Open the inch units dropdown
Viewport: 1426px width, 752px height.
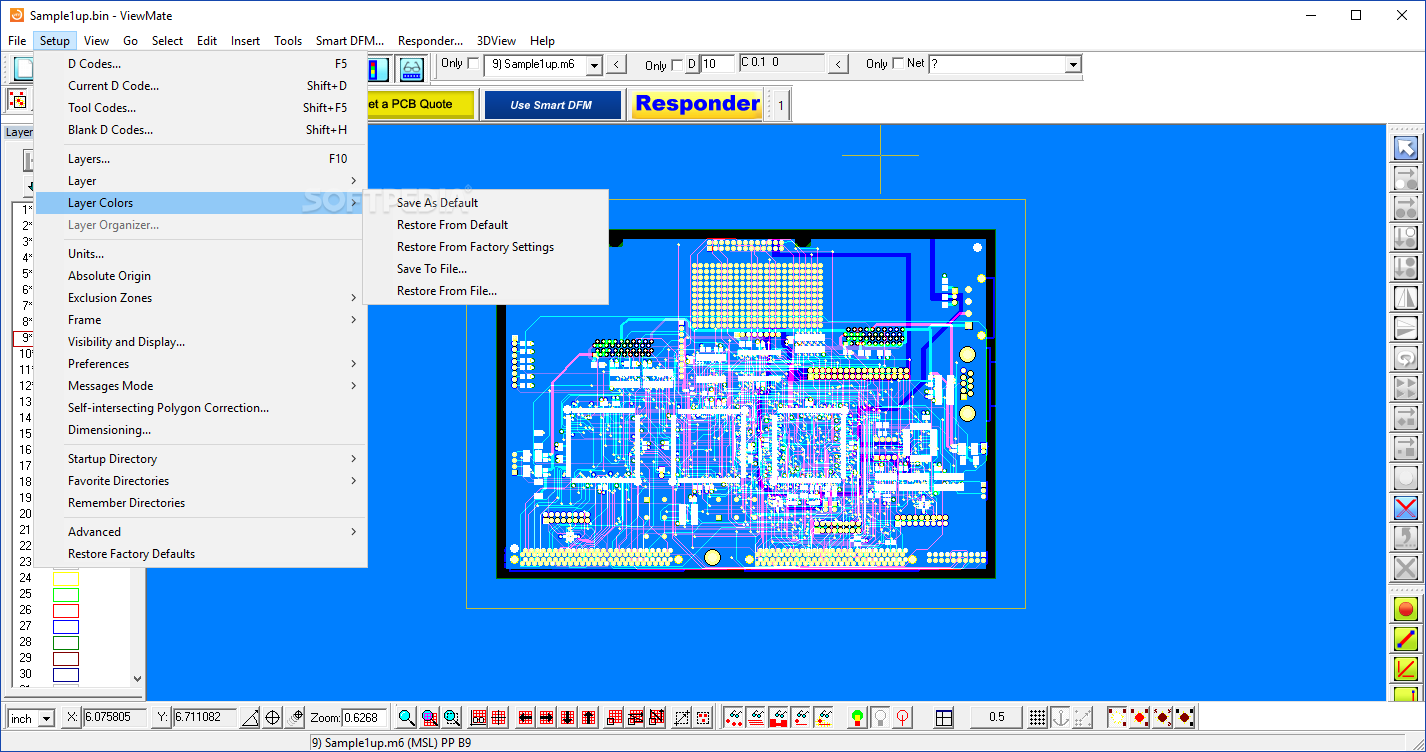point(46,719)
